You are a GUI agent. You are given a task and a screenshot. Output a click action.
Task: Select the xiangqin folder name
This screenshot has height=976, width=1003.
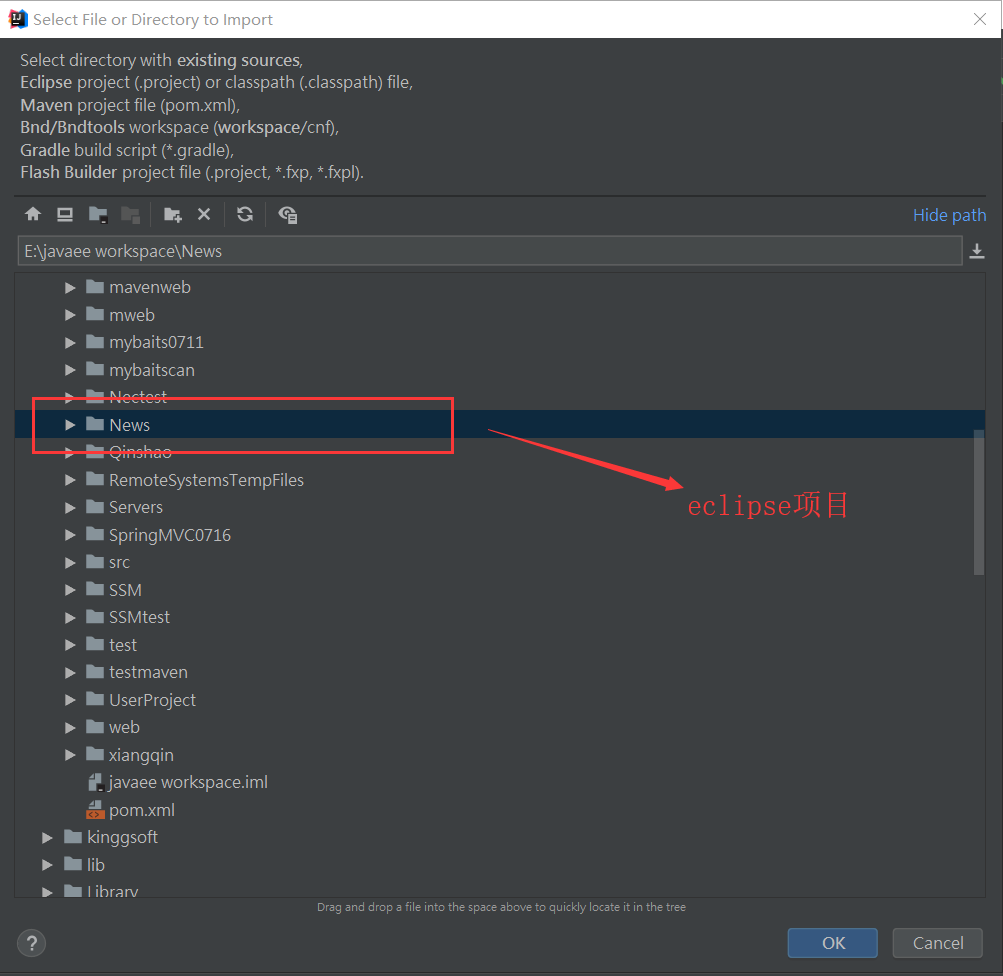[141, 755]
